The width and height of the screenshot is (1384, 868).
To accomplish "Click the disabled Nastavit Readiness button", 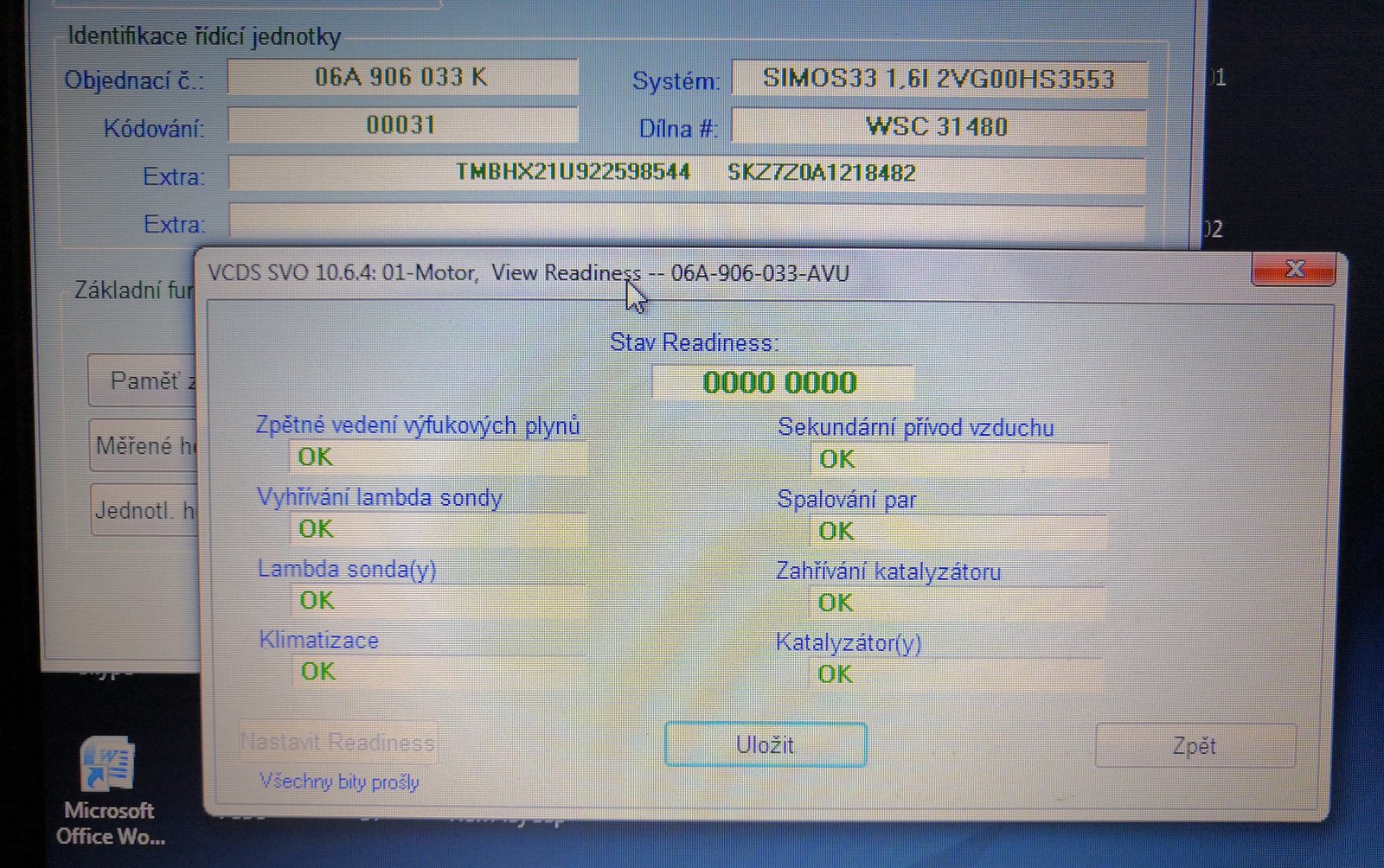I will [338, 743].
